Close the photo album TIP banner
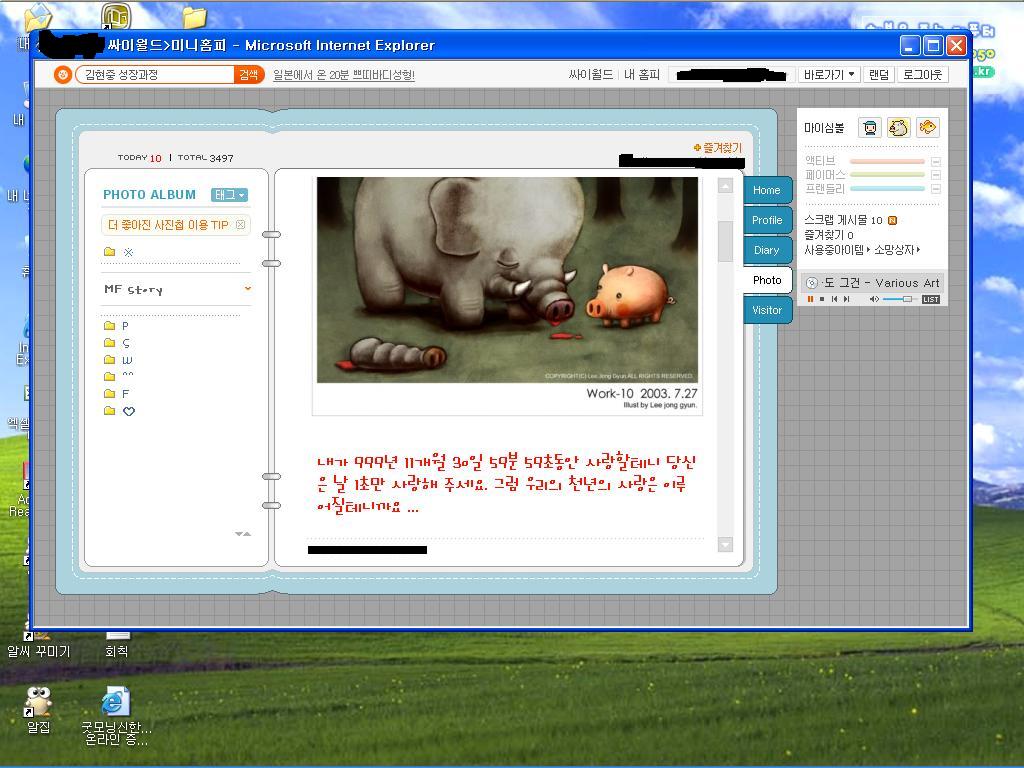This screenshot has width=1024, height=768. tap(240, 225)
